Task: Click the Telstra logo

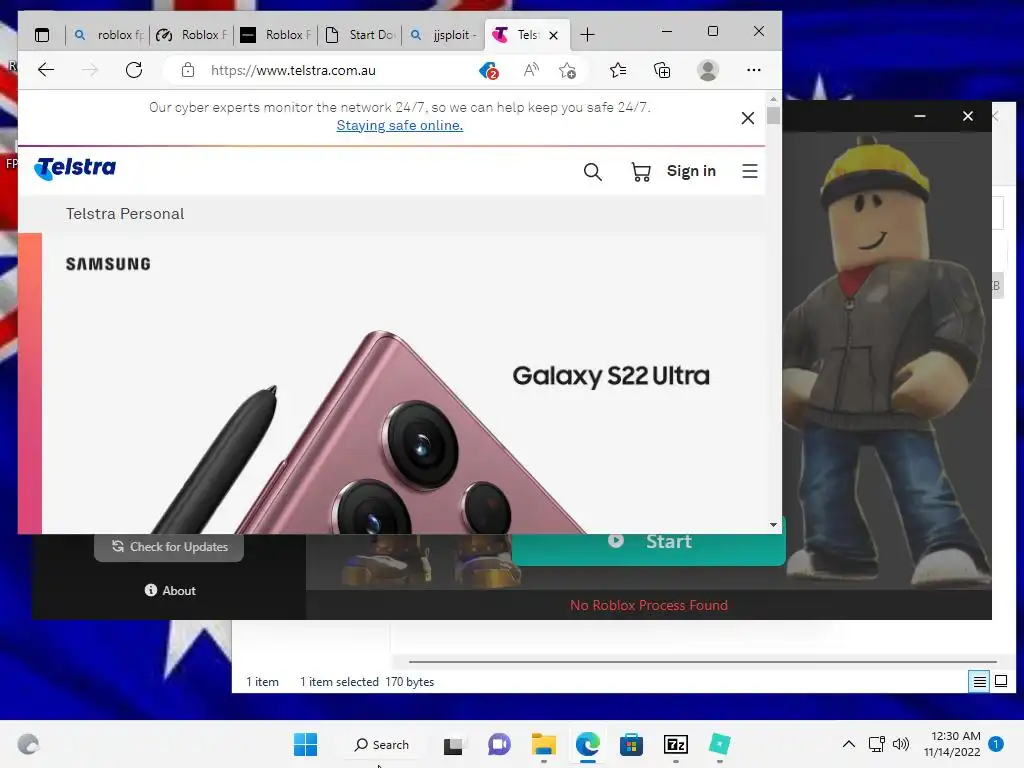Action: pyautogui.click(x=75, y=168)
